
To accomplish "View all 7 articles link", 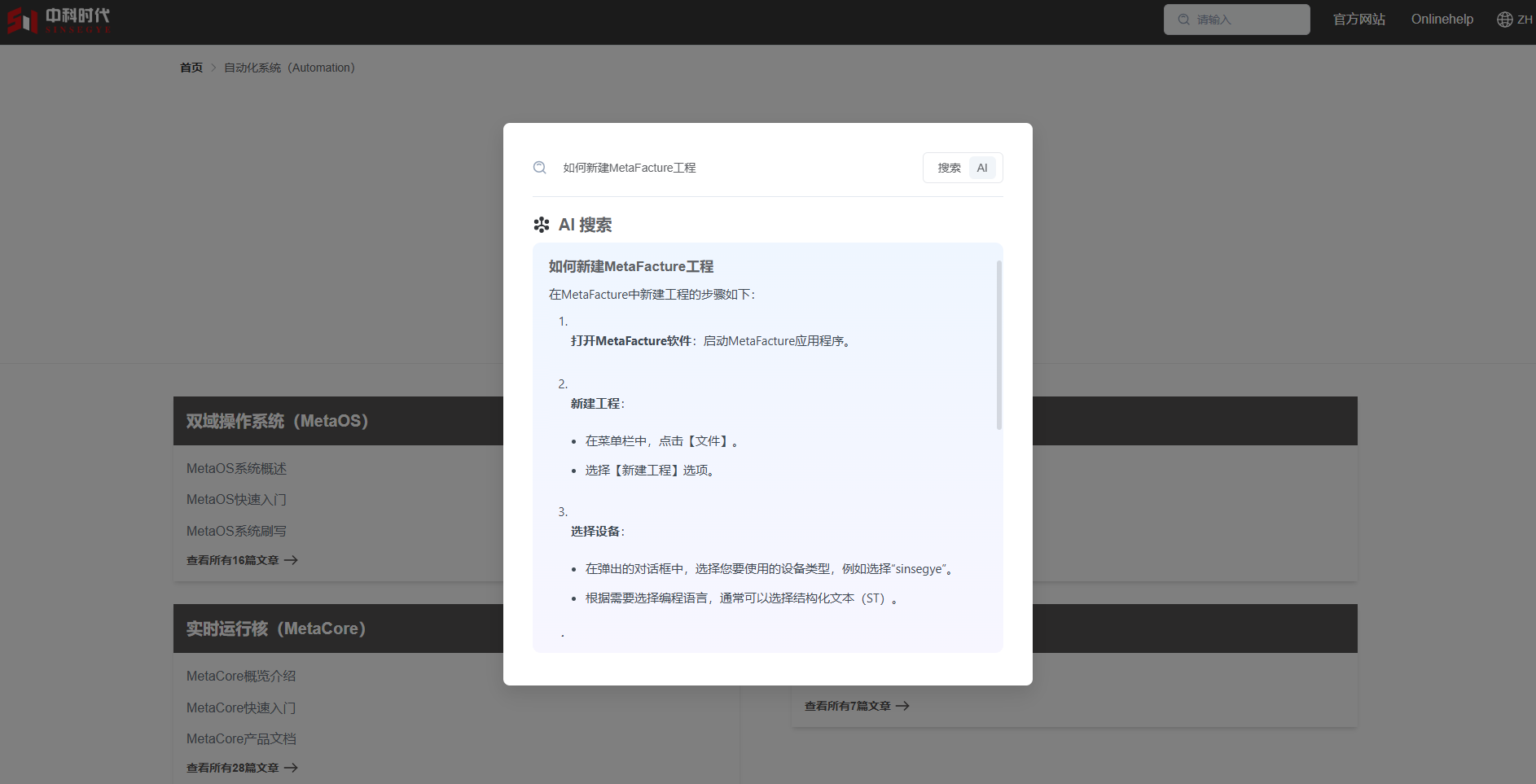I will [857, 706].
